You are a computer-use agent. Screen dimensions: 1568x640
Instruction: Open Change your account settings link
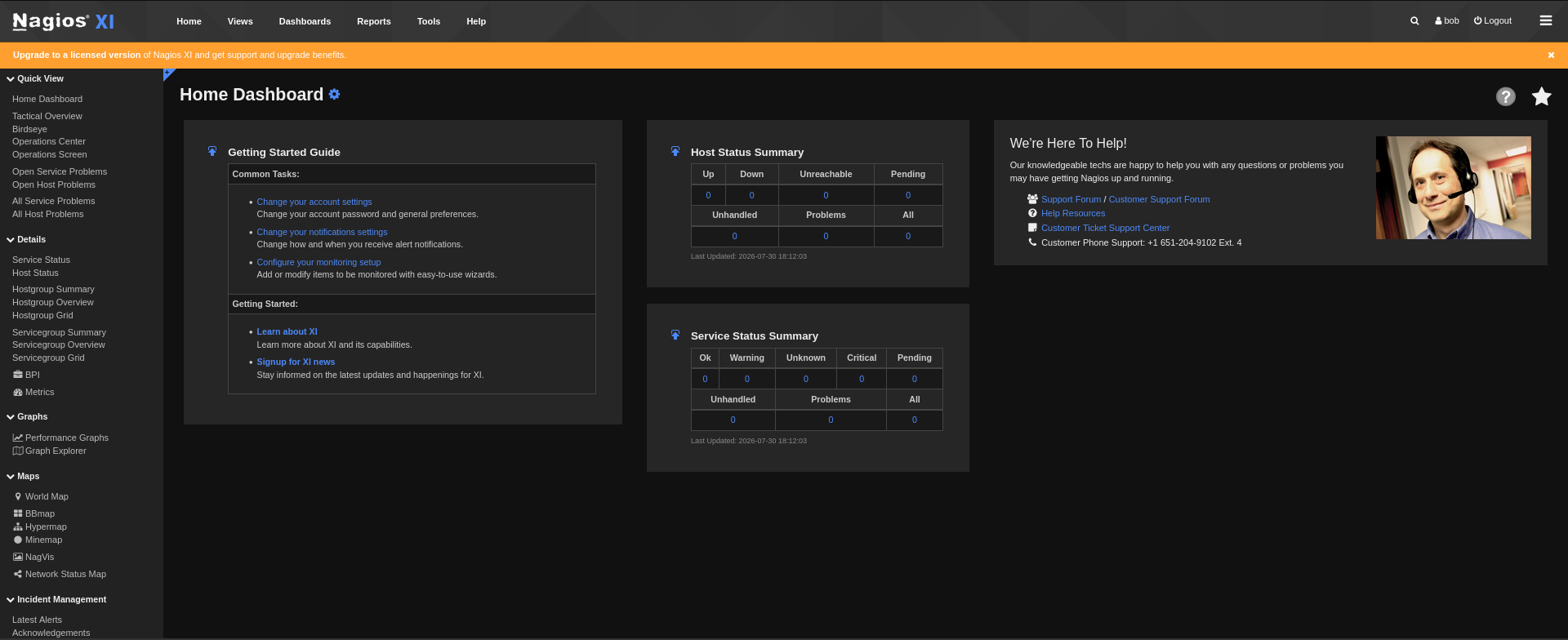click(x=314, y=202)
